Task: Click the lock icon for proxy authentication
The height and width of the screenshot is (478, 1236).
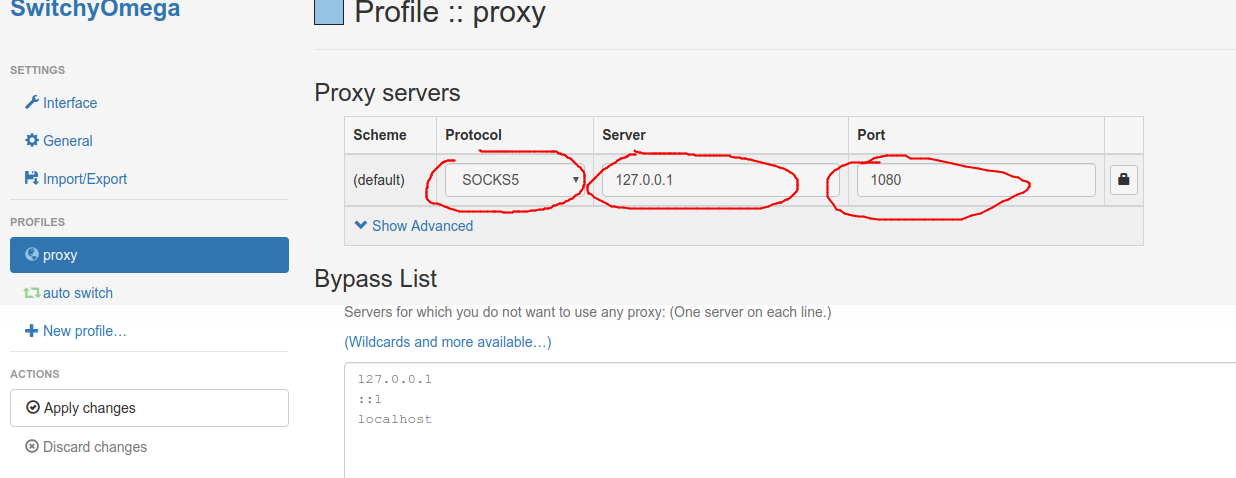Action: coord(1124,180)
